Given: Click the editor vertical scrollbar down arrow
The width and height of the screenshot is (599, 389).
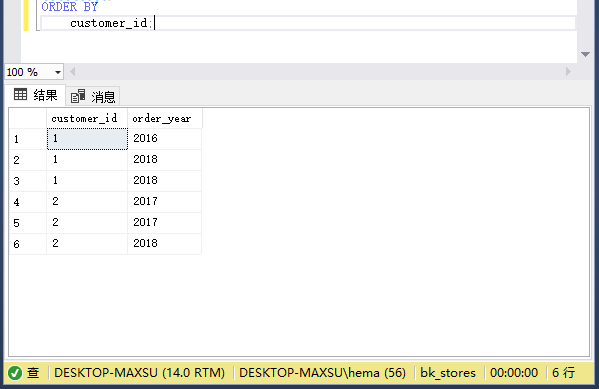Looking at the screenshot, I should [585, 54].
